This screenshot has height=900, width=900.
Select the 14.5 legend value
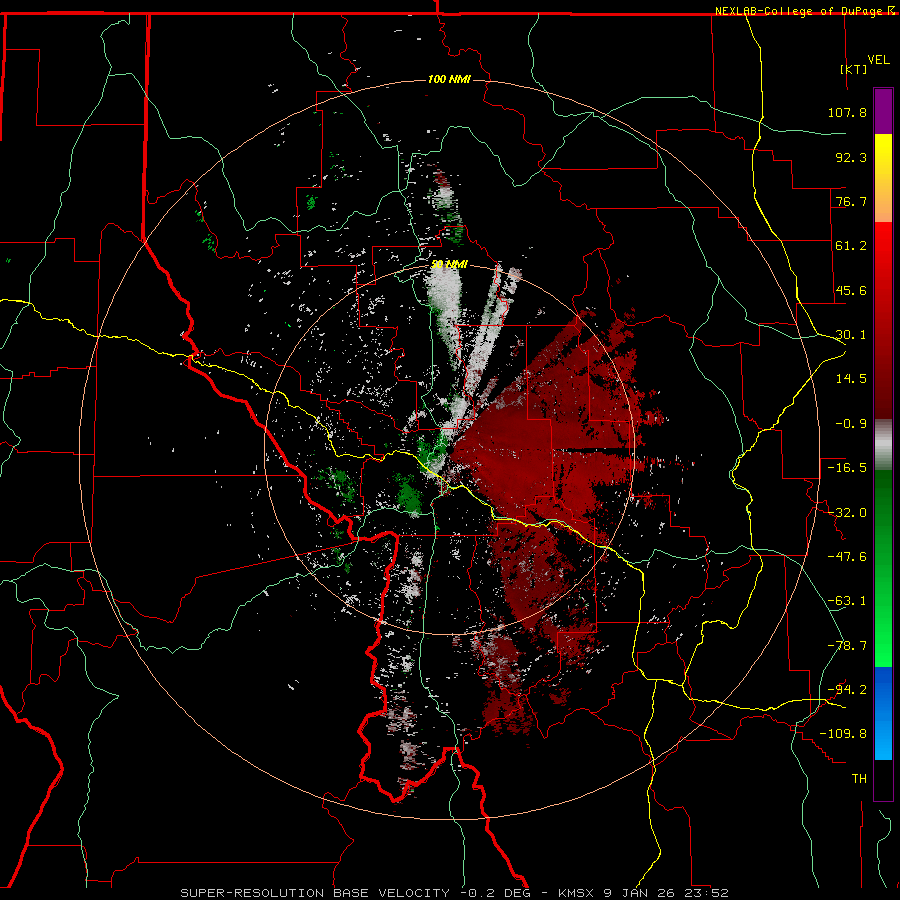[x=851, y=379]
